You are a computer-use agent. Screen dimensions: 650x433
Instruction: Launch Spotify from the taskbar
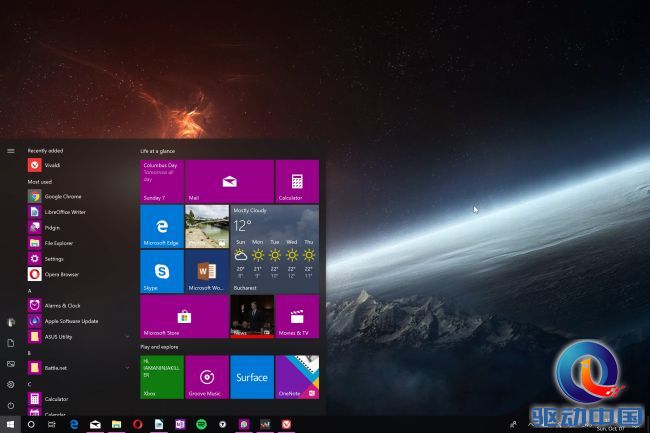coord(201,424)
